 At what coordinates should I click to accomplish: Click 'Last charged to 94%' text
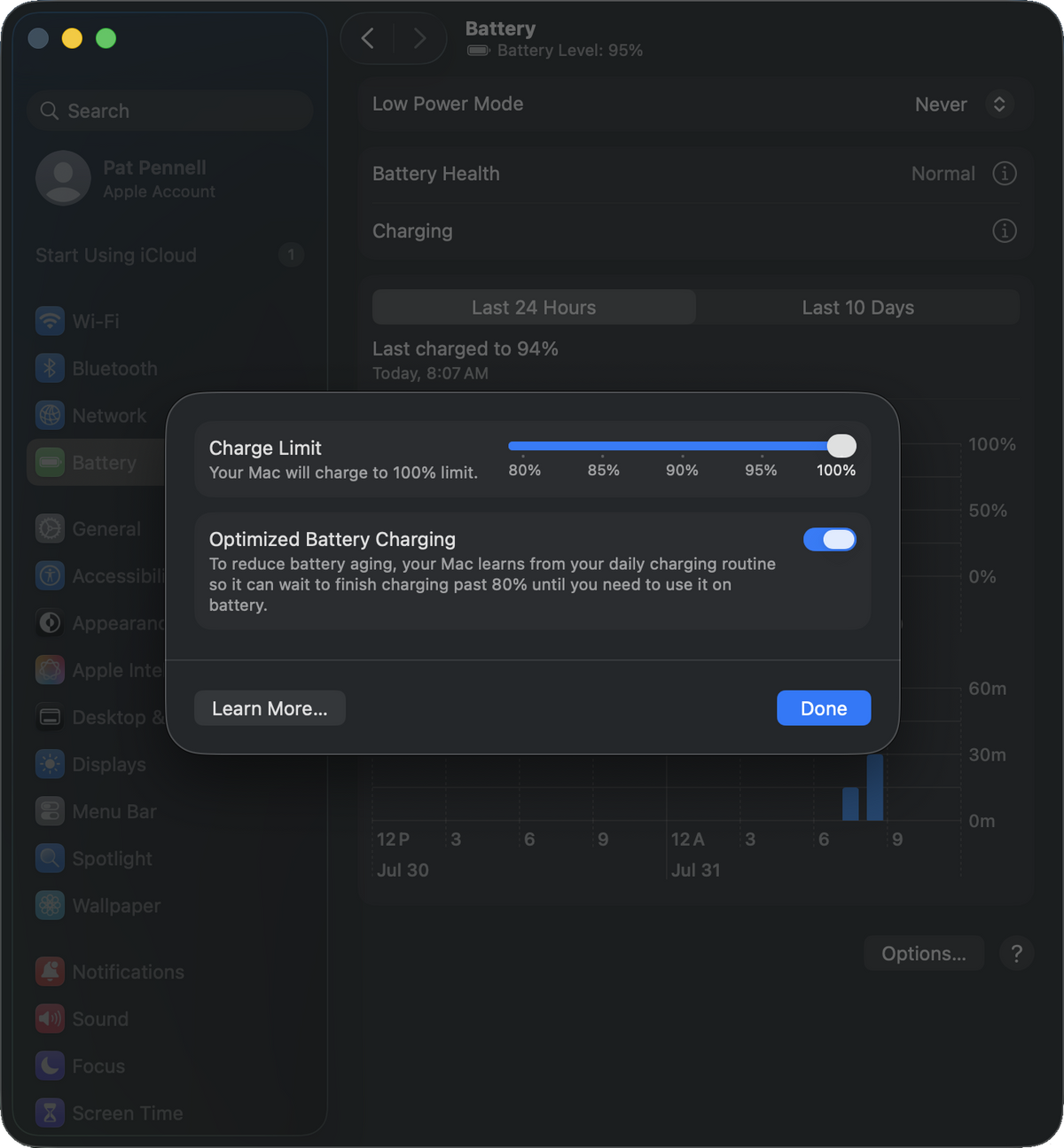point(465,348)
